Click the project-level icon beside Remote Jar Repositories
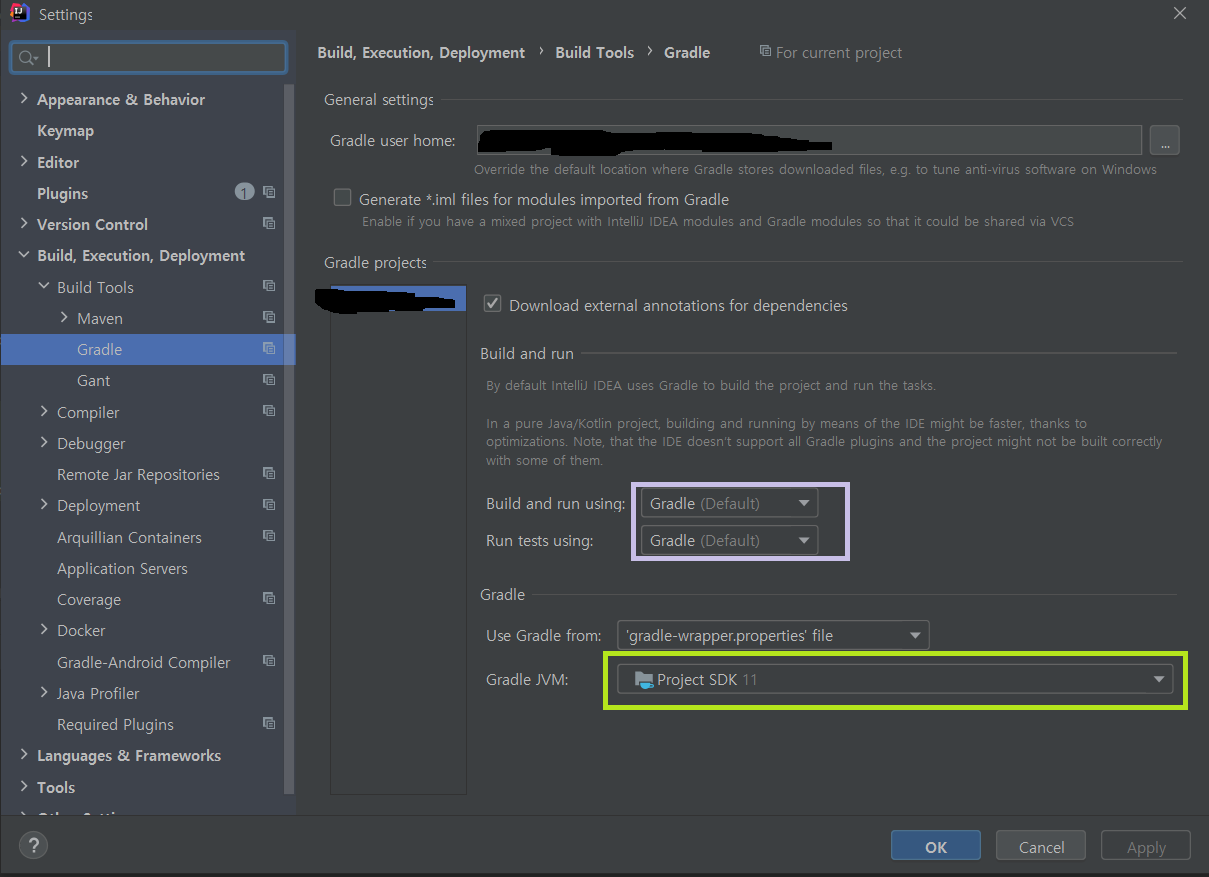 coord(269,473)
